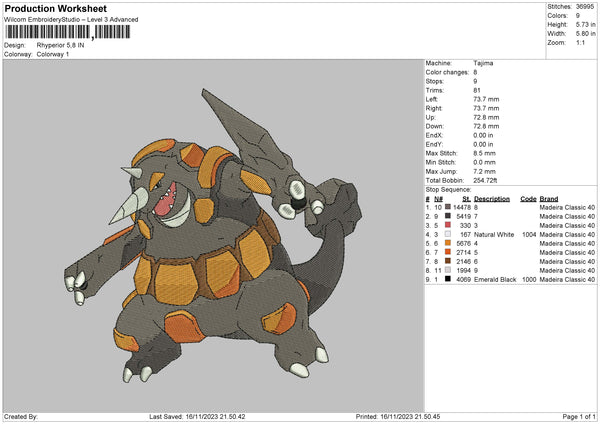Select the Stop Sequence section label
The image size is (600, 424).
pos(446,187)
